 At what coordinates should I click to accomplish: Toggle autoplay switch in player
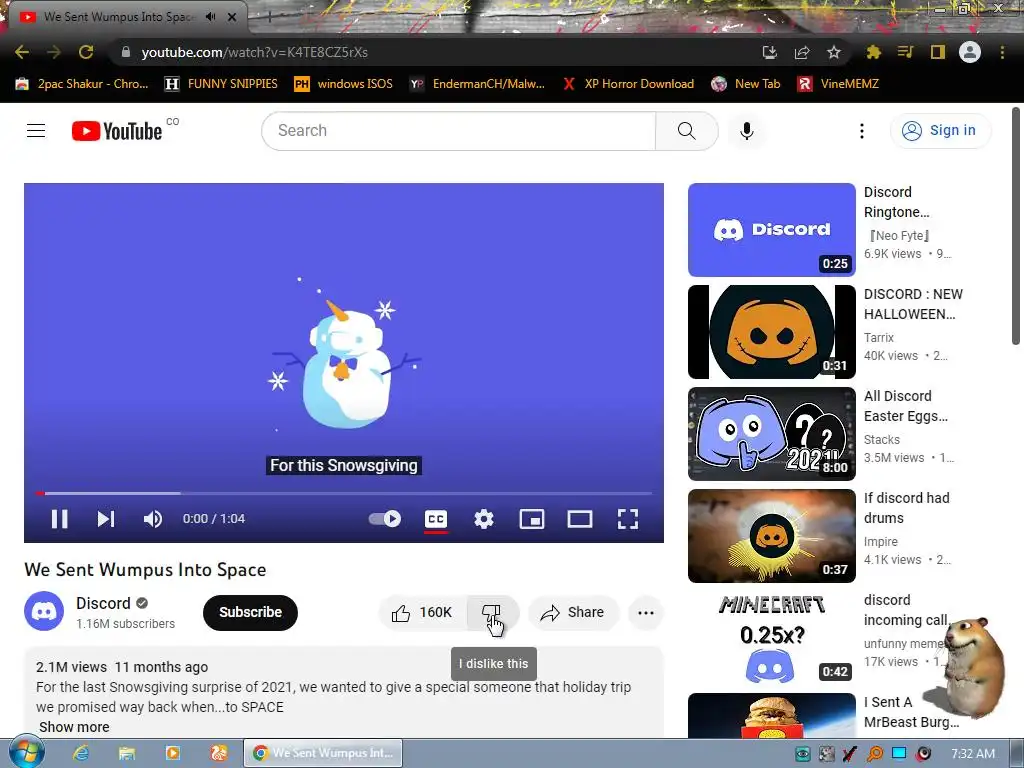pyautogui.click(x=385, y=519)
